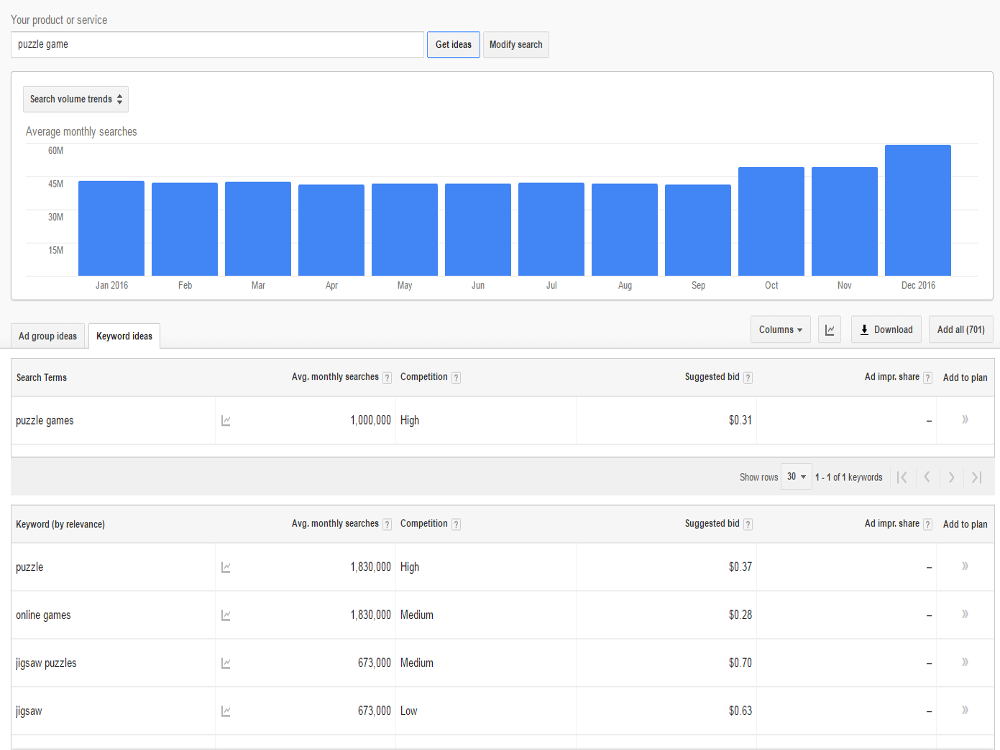The height and width of the screenshot is (750, 1000).
Task: Help icon beside Avg. monthly searches in Keyword table
Action: (386, 524)
